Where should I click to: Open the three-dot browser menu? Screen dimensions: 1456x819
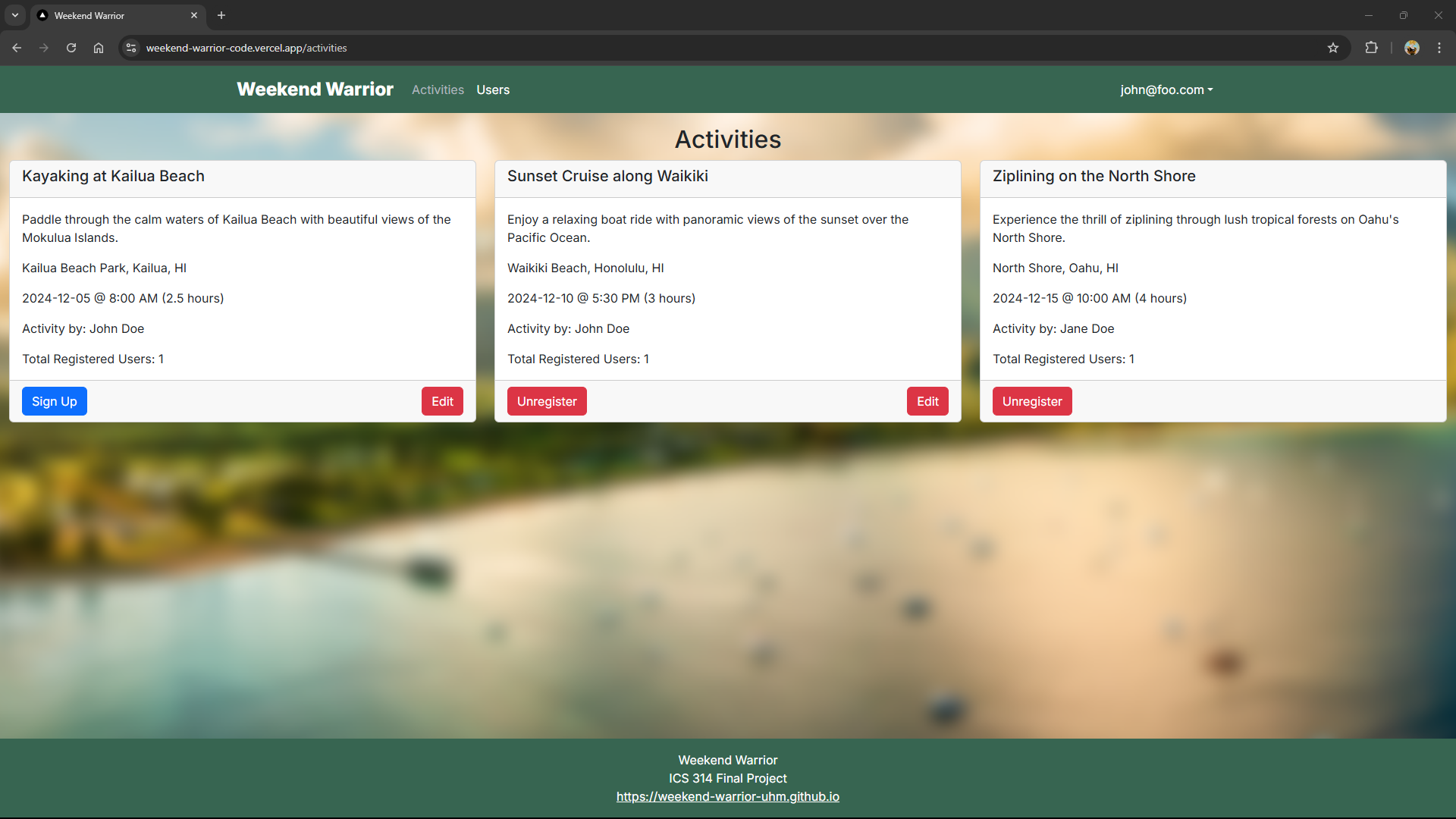pyautogui.click(x=1439, y=47)
